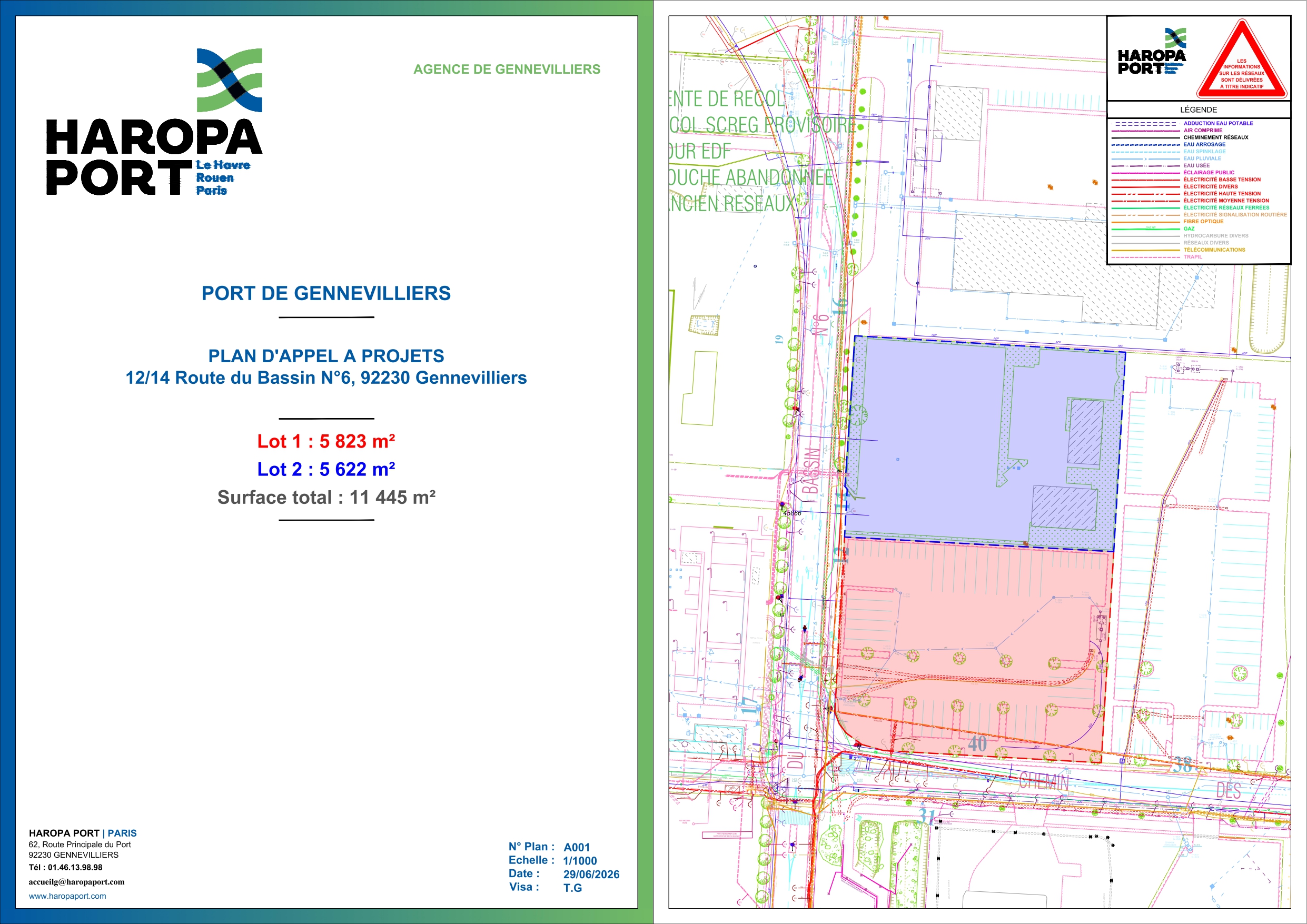Image resolution: width=1307 pixels, height=924 pixels.
Task: Select the blue Lot 2 : 5 622 m² text
Action: 326,469
